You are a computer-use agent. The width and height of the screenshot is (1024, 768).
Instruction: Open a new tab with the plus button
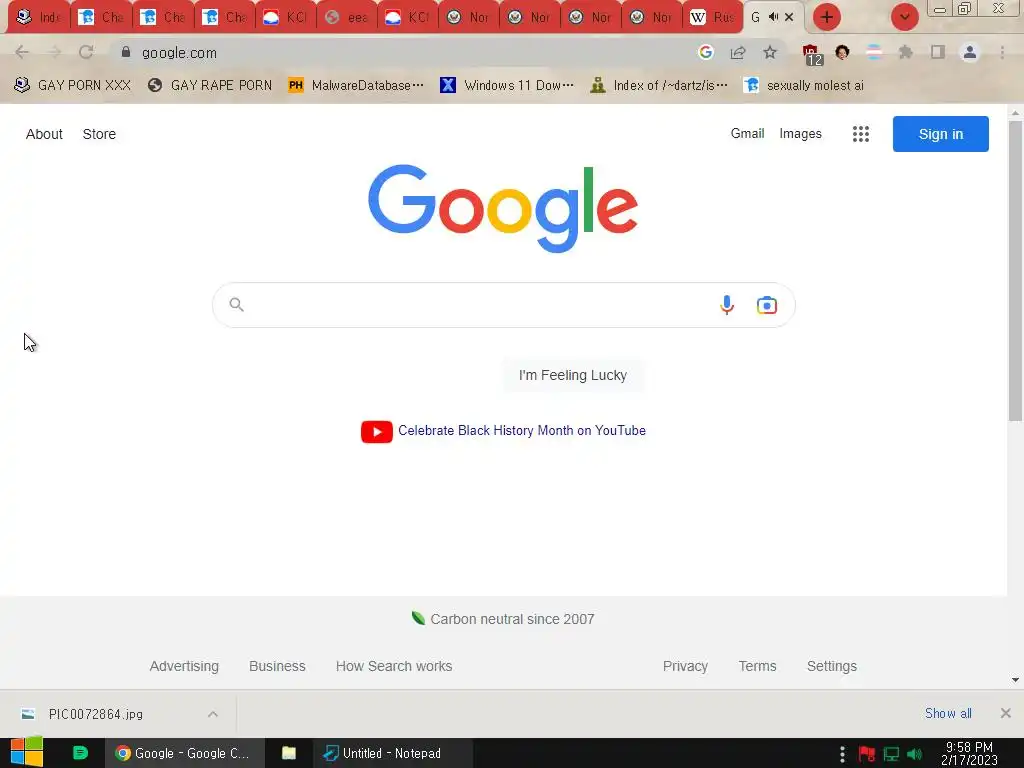click(x=827, y=17)
